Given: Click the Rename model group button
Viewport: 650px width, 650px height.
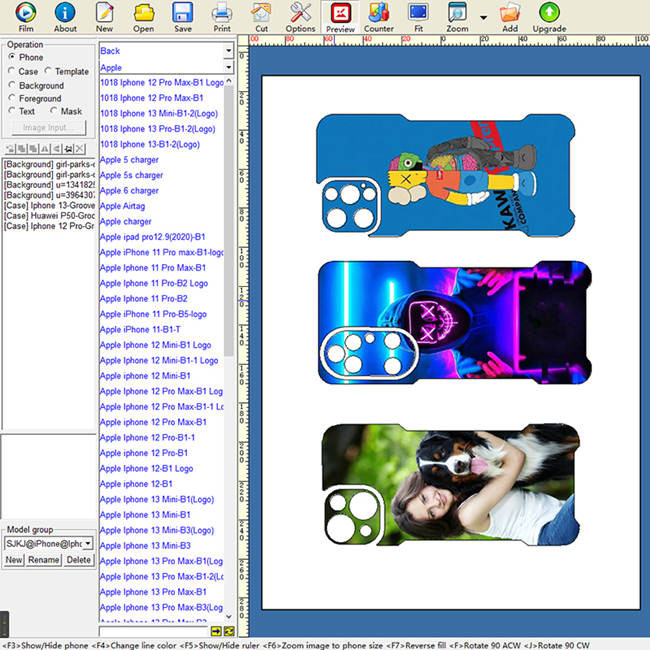Looking at the screenshot, I should 44,560.
